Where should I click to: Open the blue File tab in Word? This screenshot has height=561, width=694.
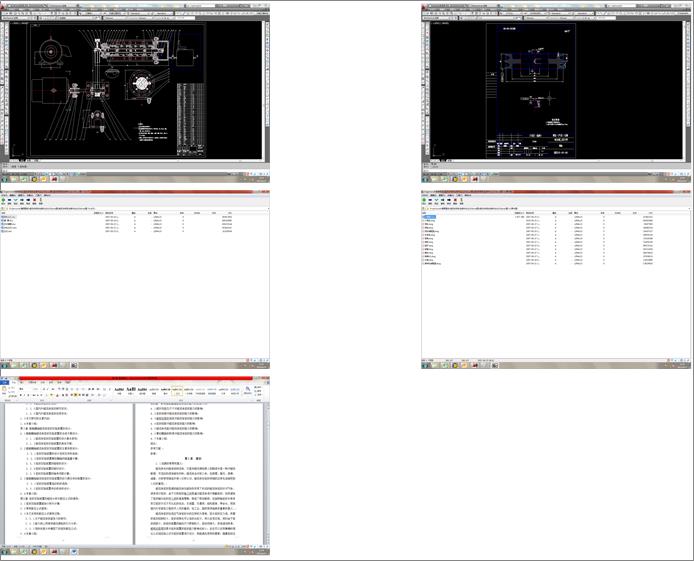(4, 382)
